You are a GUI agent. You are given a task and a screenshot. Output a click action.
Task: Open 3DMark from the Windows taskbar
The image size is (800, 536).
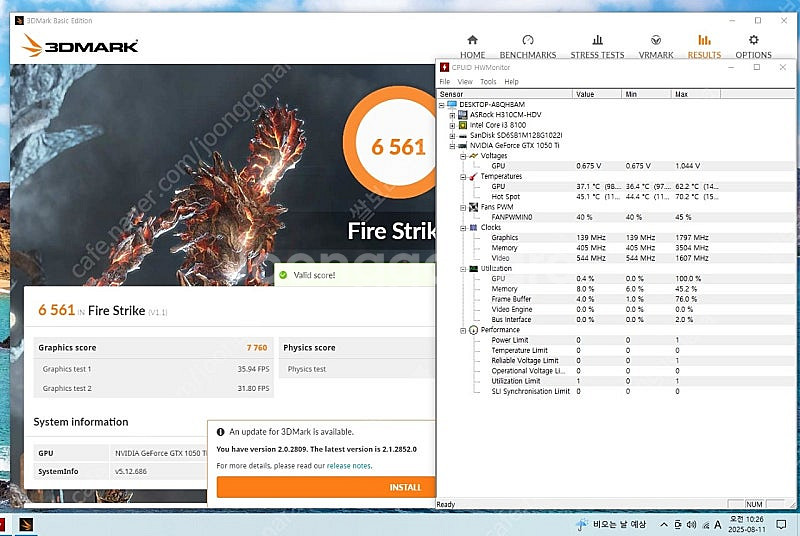(26, 524)
